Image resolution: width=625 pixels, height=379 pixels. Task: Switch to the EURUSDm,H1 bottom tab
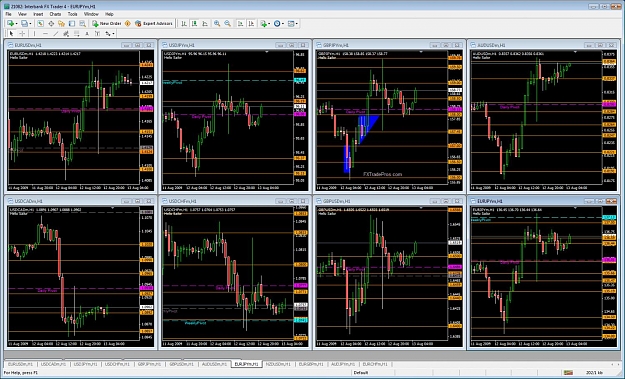21,364
